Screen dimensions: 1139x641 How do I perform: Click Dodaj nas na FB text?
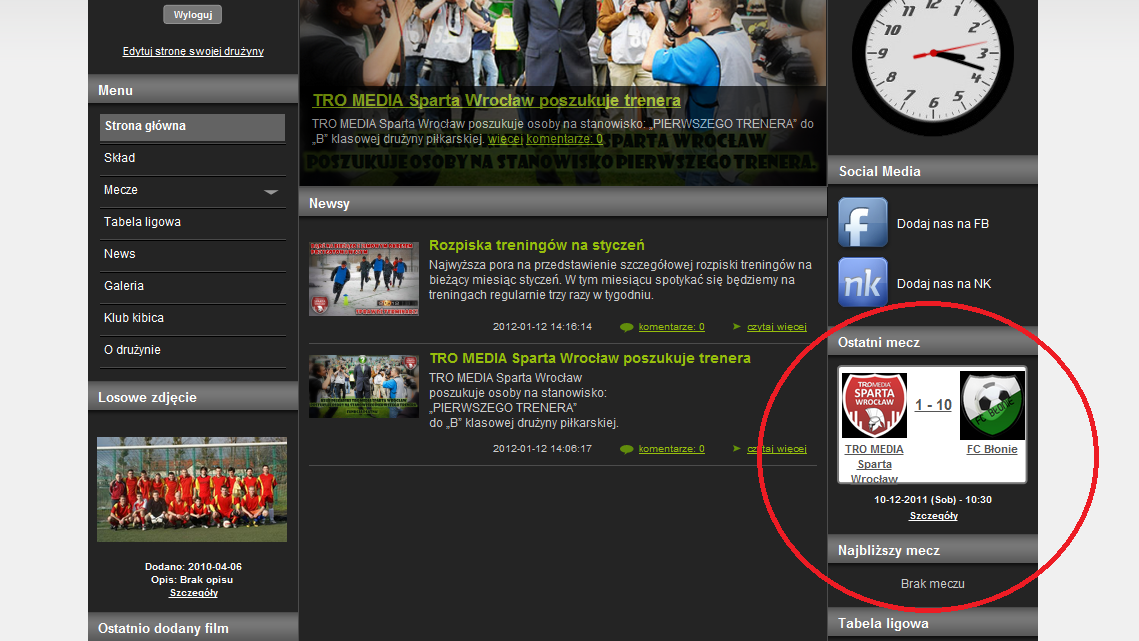tap(943, 224)
